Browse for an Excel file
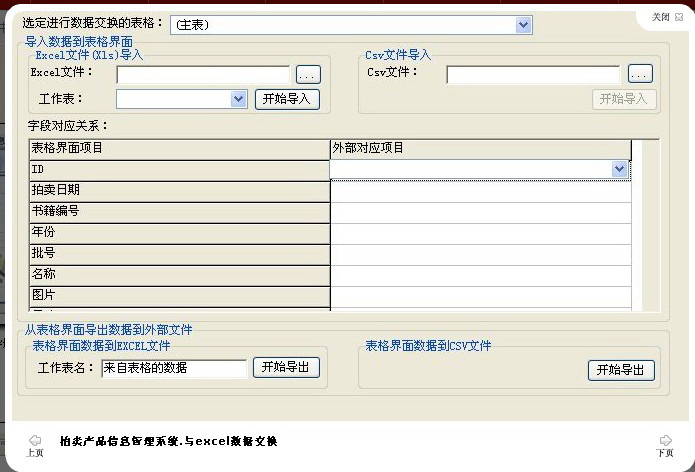Image resolution: width=695 pixels, height=472 pixels. [308, 74]
